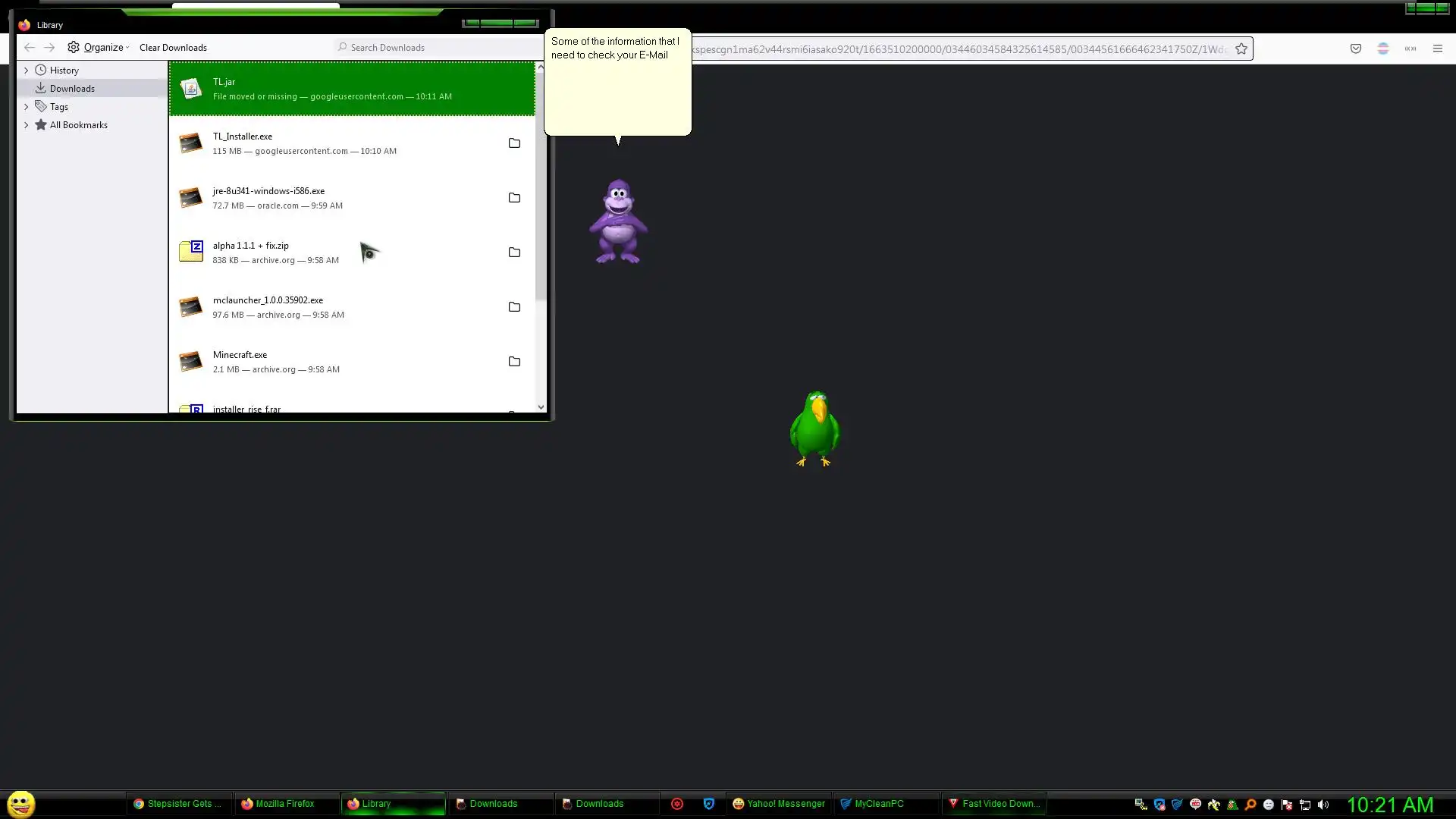Click the downloads list scrollbar down arrow
This screenshot has height=819, width=1456.
point(541,407)
